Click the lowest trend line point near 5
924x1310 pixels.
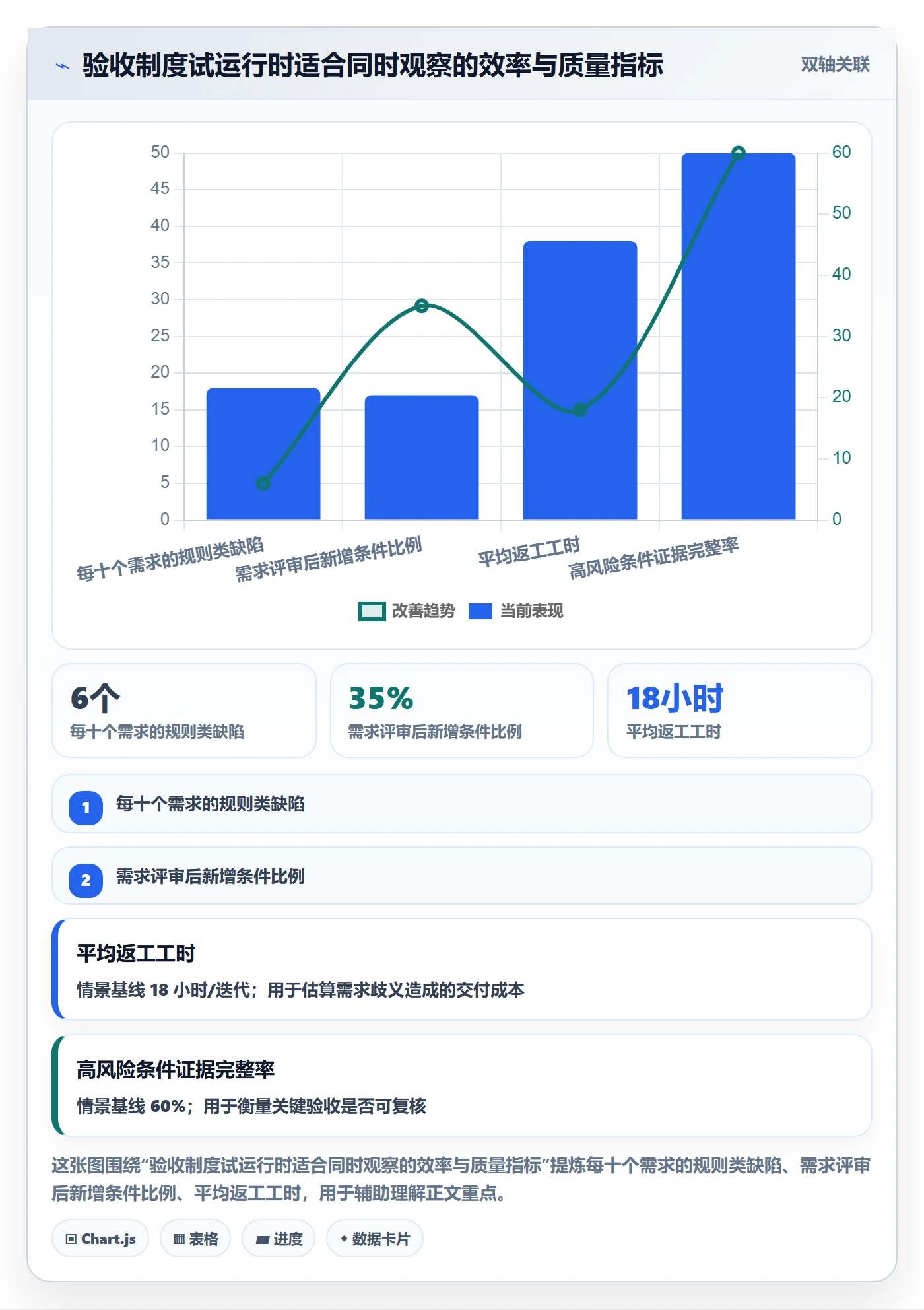[x=263, y=483]
